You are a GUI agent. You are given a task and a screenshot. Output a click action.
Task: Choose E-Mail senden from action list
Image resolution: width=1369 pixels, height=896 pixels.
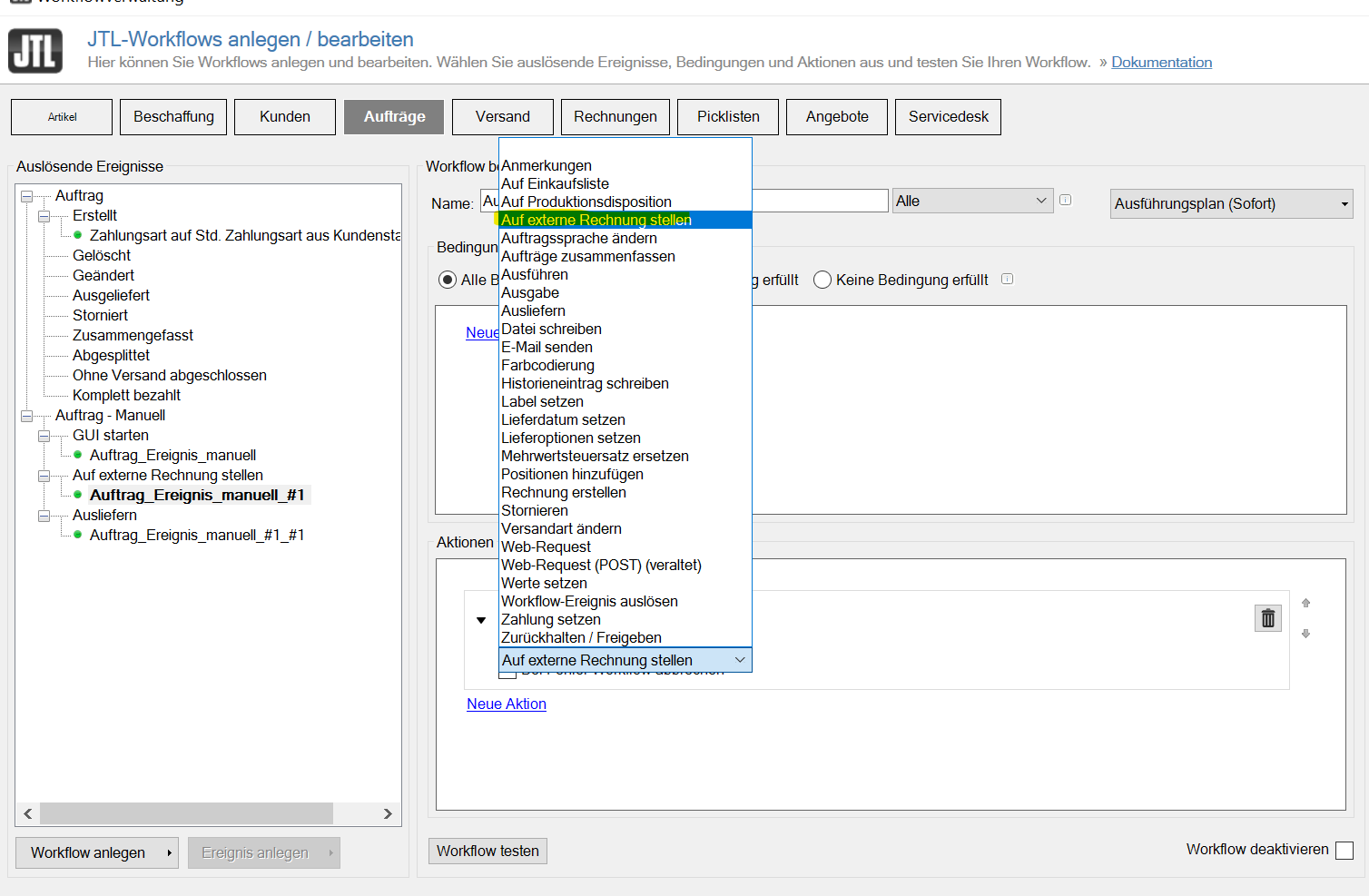pyautogui.click(x=625, y=347)
